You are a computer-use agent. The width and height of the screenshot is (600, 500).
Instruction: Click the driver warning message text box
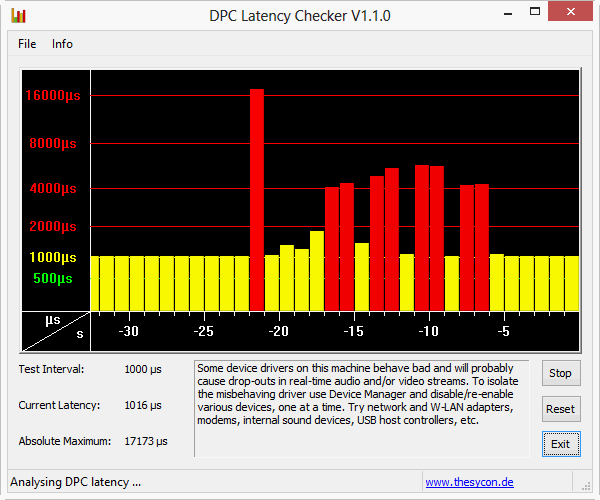point(362,409)
